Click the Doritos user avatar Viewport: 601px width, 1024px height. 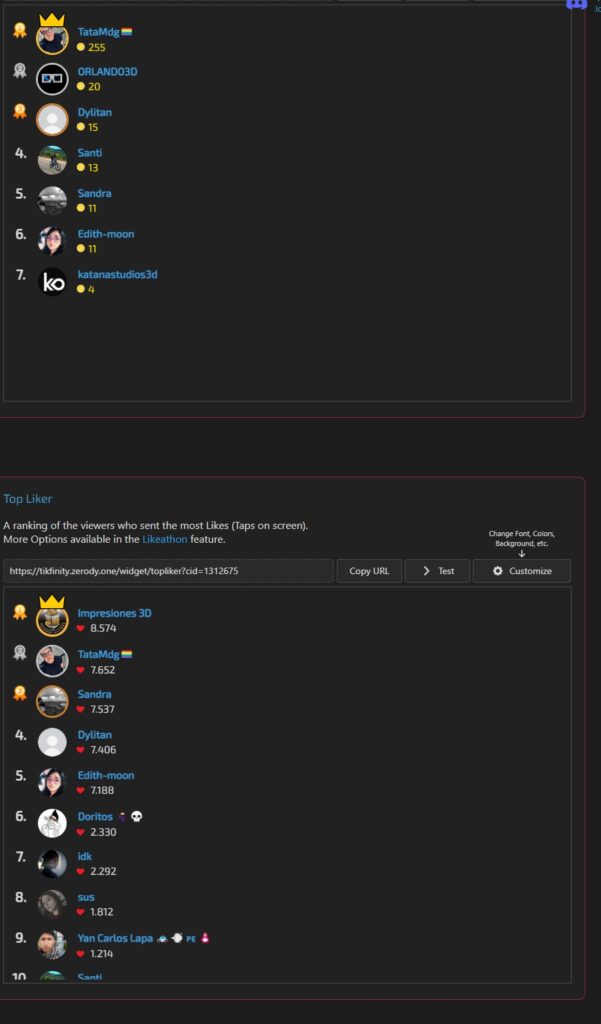click(52, 823)
